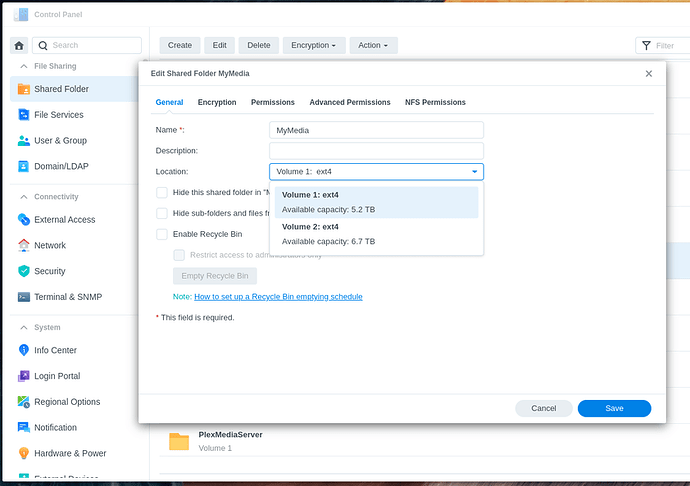Click the Regional Options sidebar label
The image size is (690, 486).
(67, 402)
